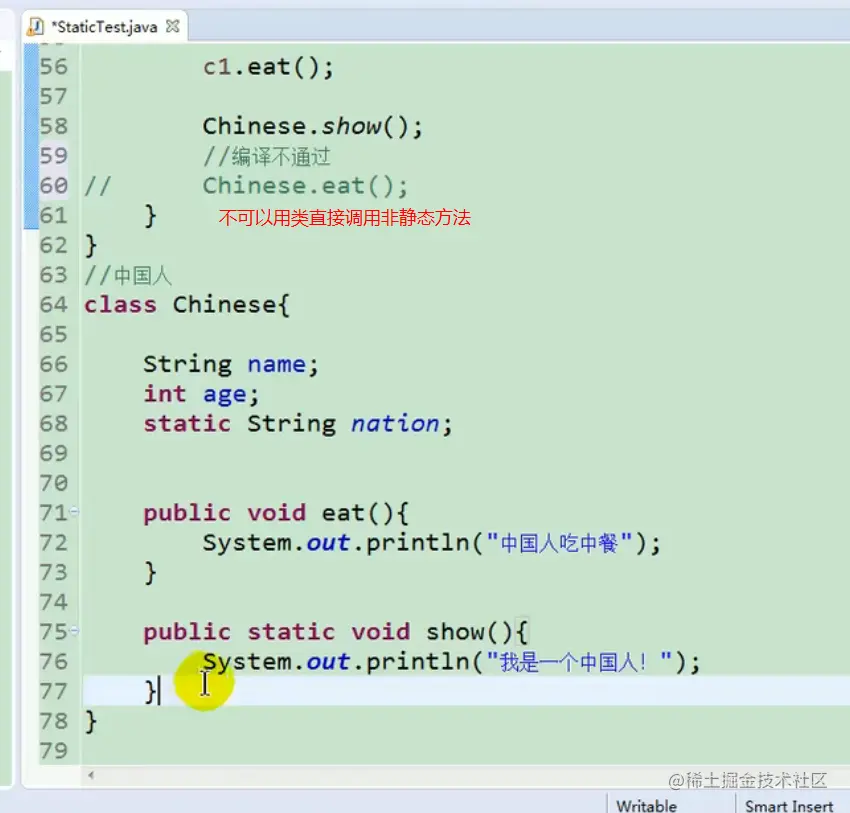Click the //中国人 comment on line 63
850x813 pixels.
tap(128, 275)
